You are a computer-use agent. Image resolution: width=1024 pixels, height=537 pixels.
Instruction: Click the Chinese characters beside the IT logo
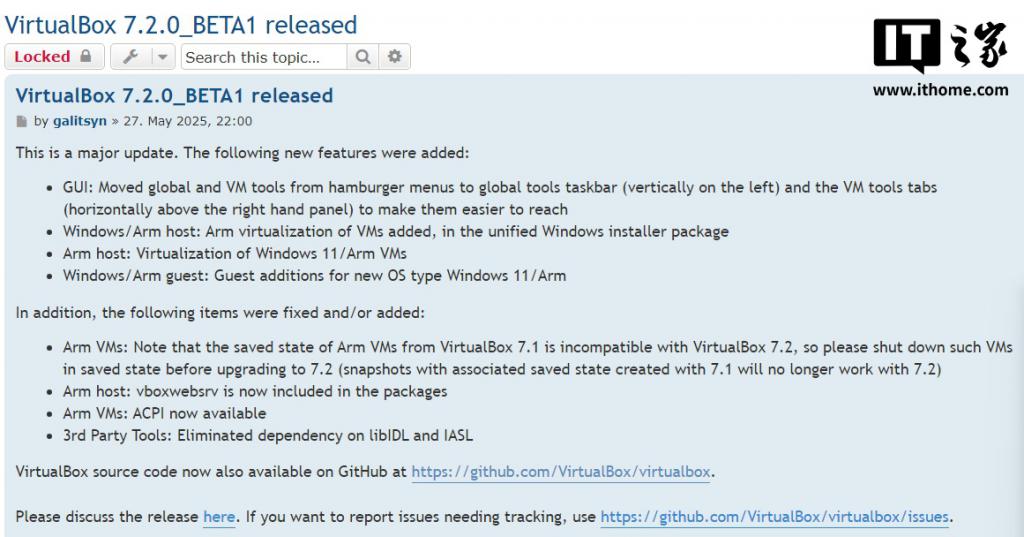click(x=979, y=44)
